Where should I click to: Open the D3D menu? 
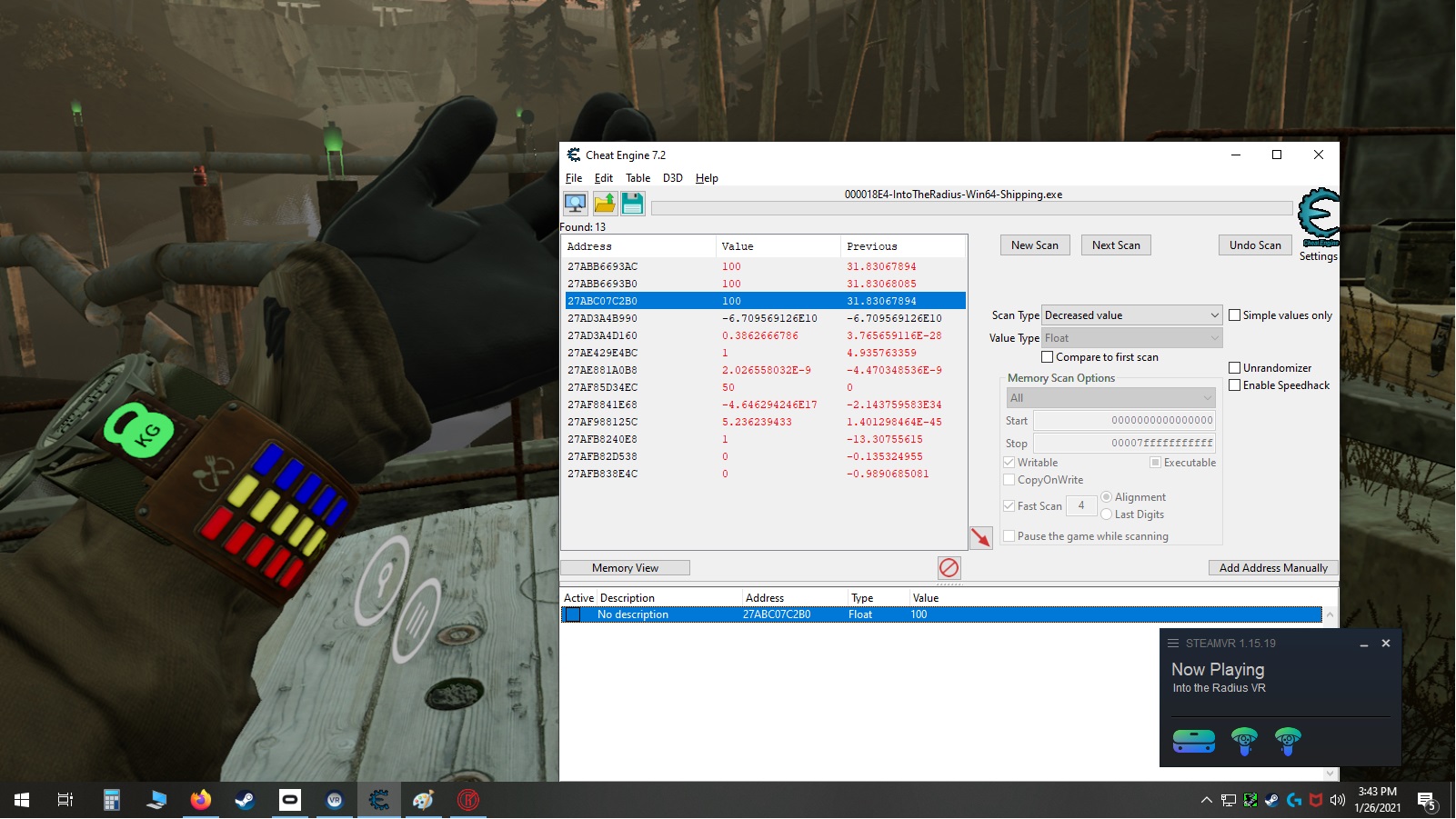click(x=672, y=178)
